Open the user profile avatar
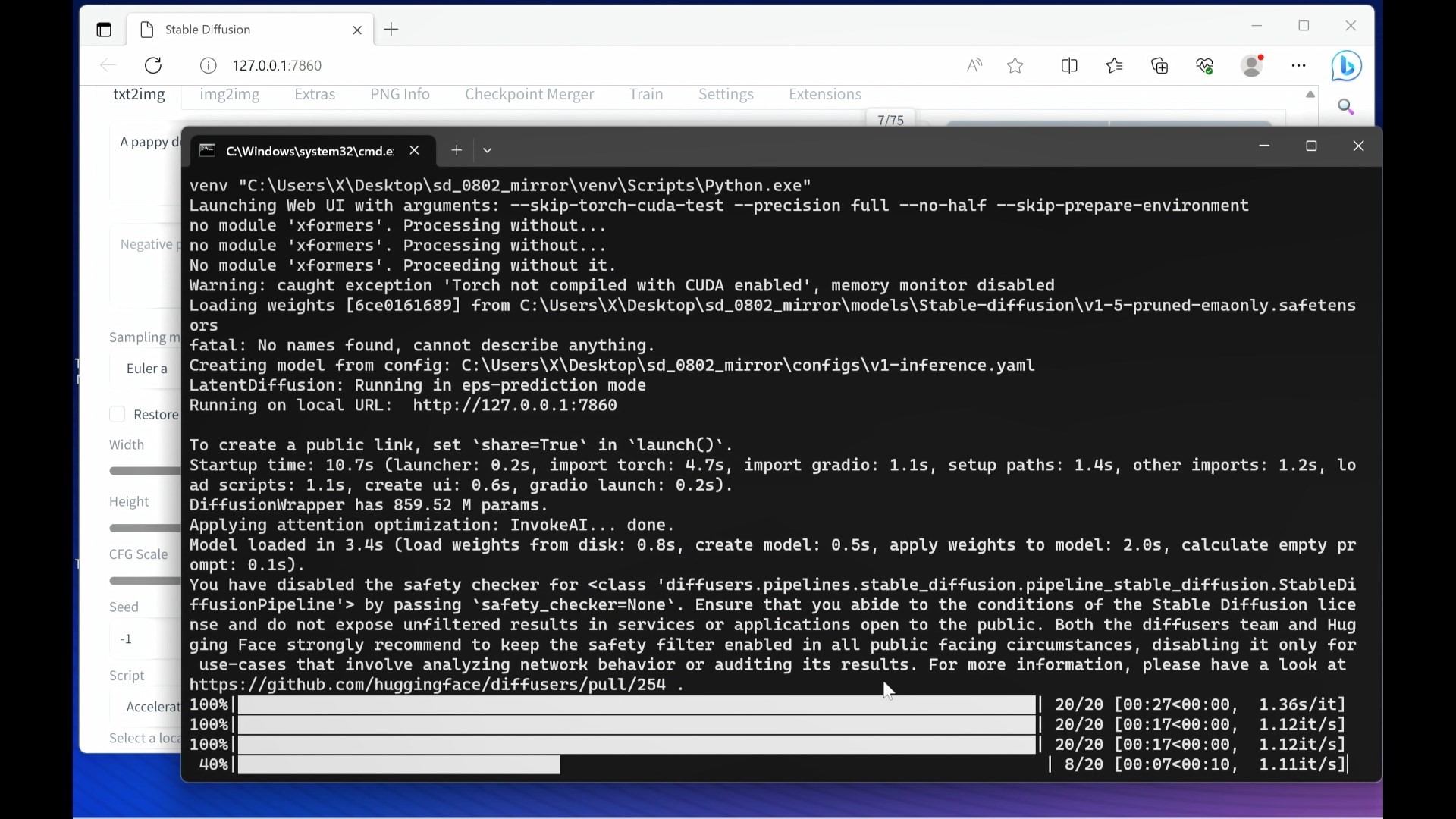The height and width of the screenshot is (819, 1456). click(1253, 65)
